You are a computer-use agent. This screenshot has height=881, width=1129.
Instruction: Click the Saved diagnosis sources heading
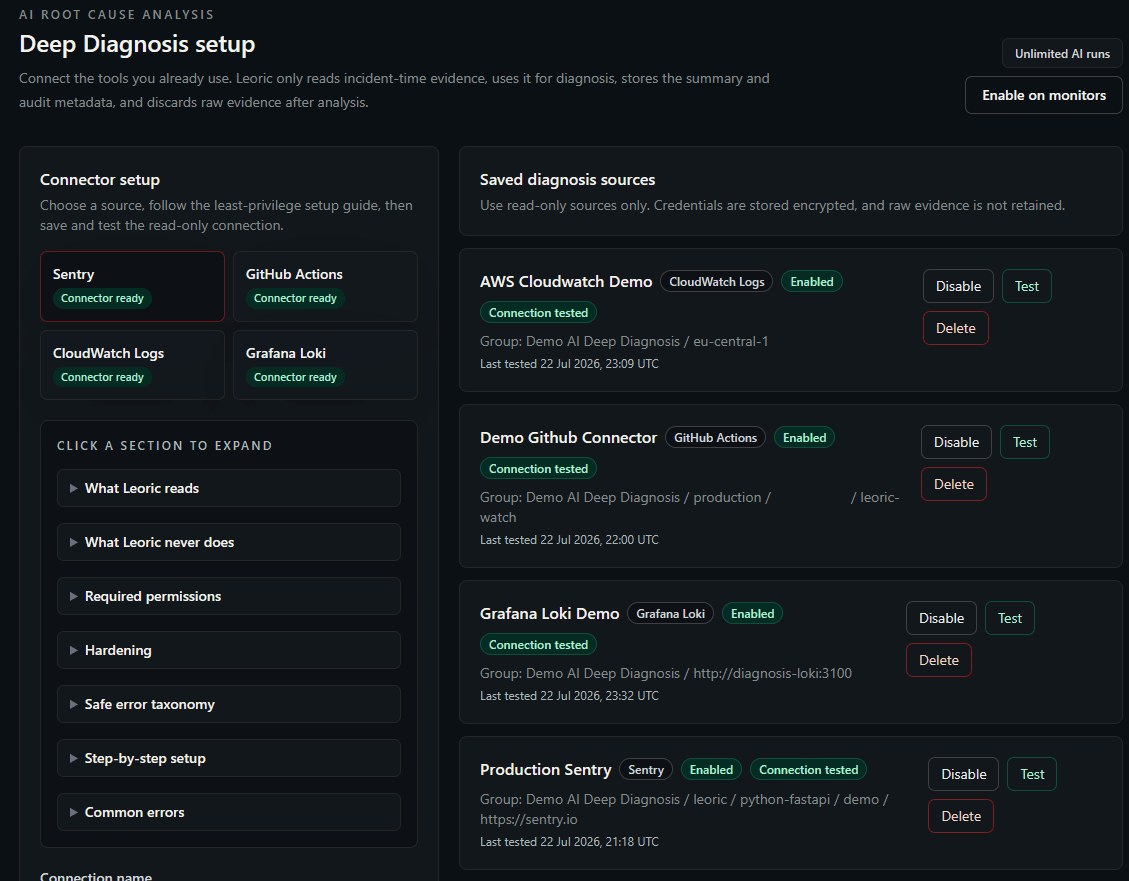click(567, 180)
